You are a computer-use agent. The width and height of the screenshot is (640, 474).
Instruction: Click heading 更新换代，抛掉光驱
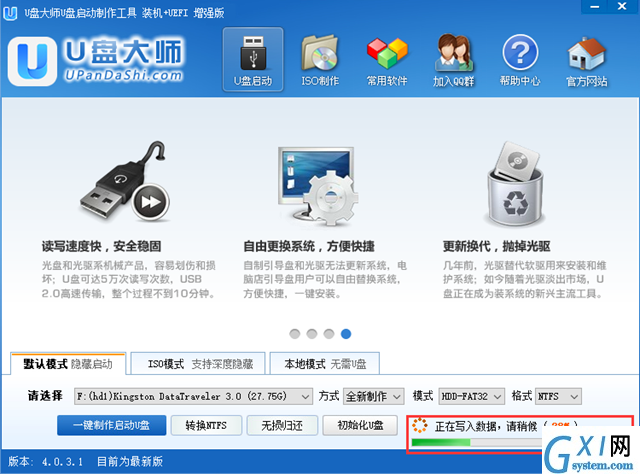point(497,247)
